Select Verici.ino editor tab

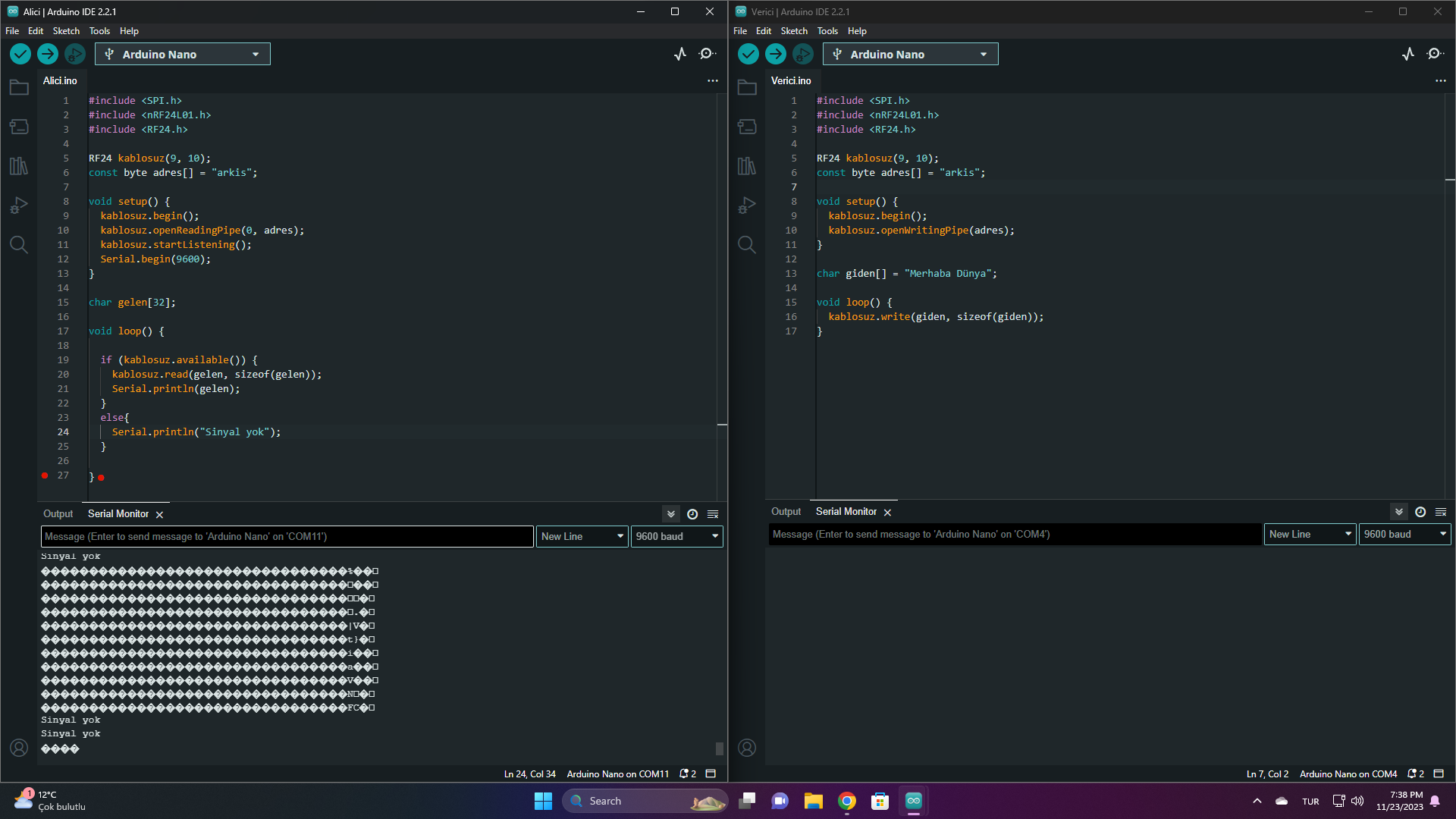(x=791, y=80)
